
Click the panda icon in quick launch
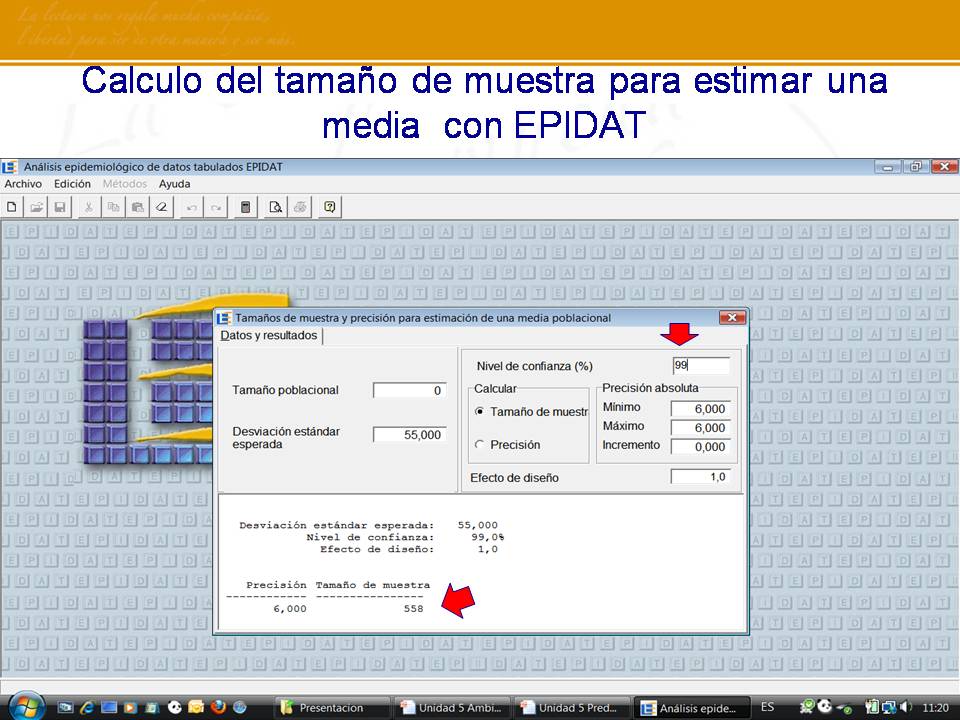coord(174,707)
